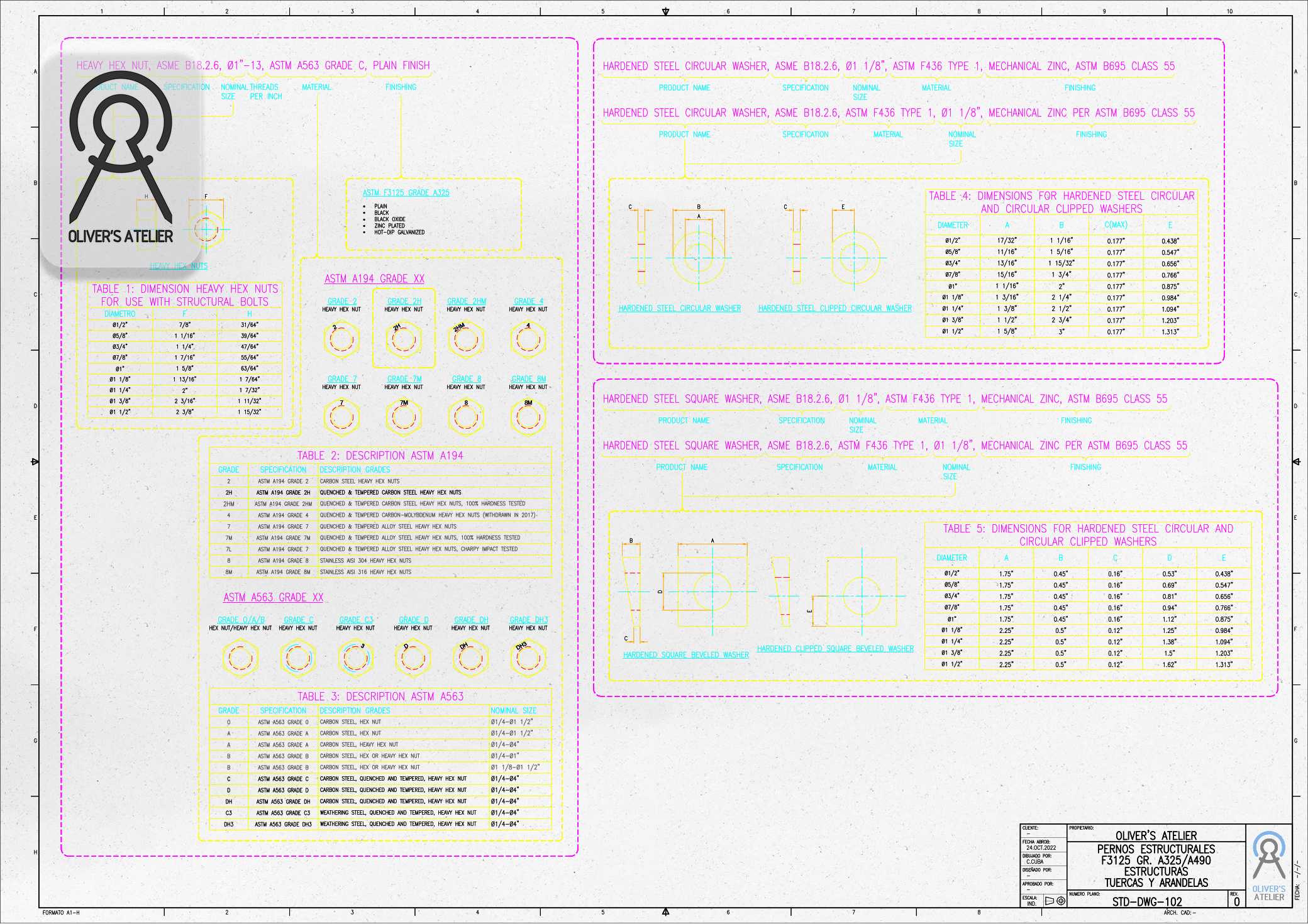This screenshot has height=924, width=1308.
Task: Click the 'HOT-DIP GALVANIZED' finish entry
Action: pyautogui.click(x=399, y=233)
